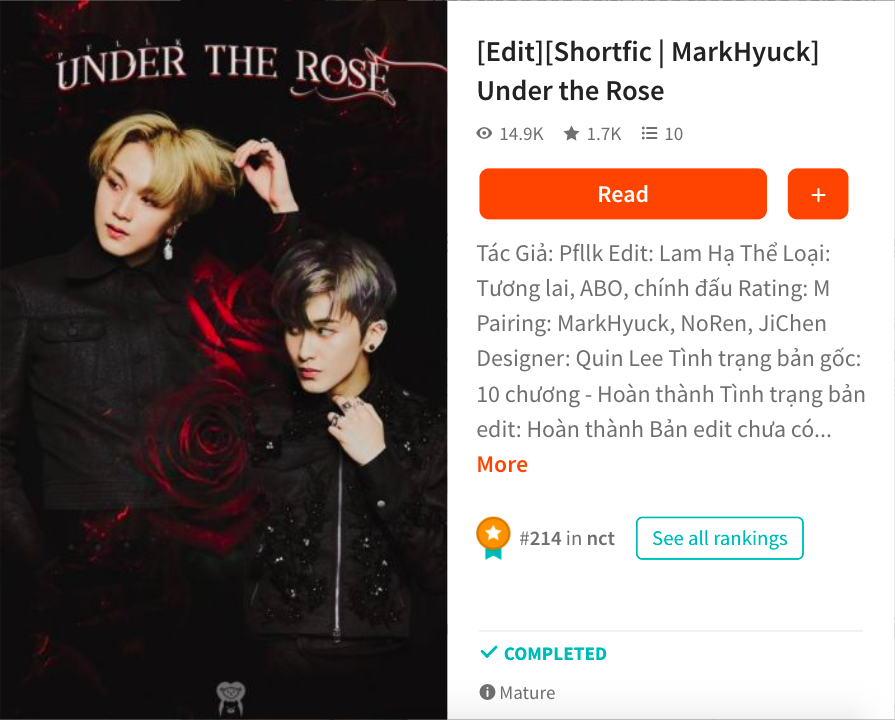895x720 pixels.
Task: Click the Mature info icon
Action: click(487, 692)
